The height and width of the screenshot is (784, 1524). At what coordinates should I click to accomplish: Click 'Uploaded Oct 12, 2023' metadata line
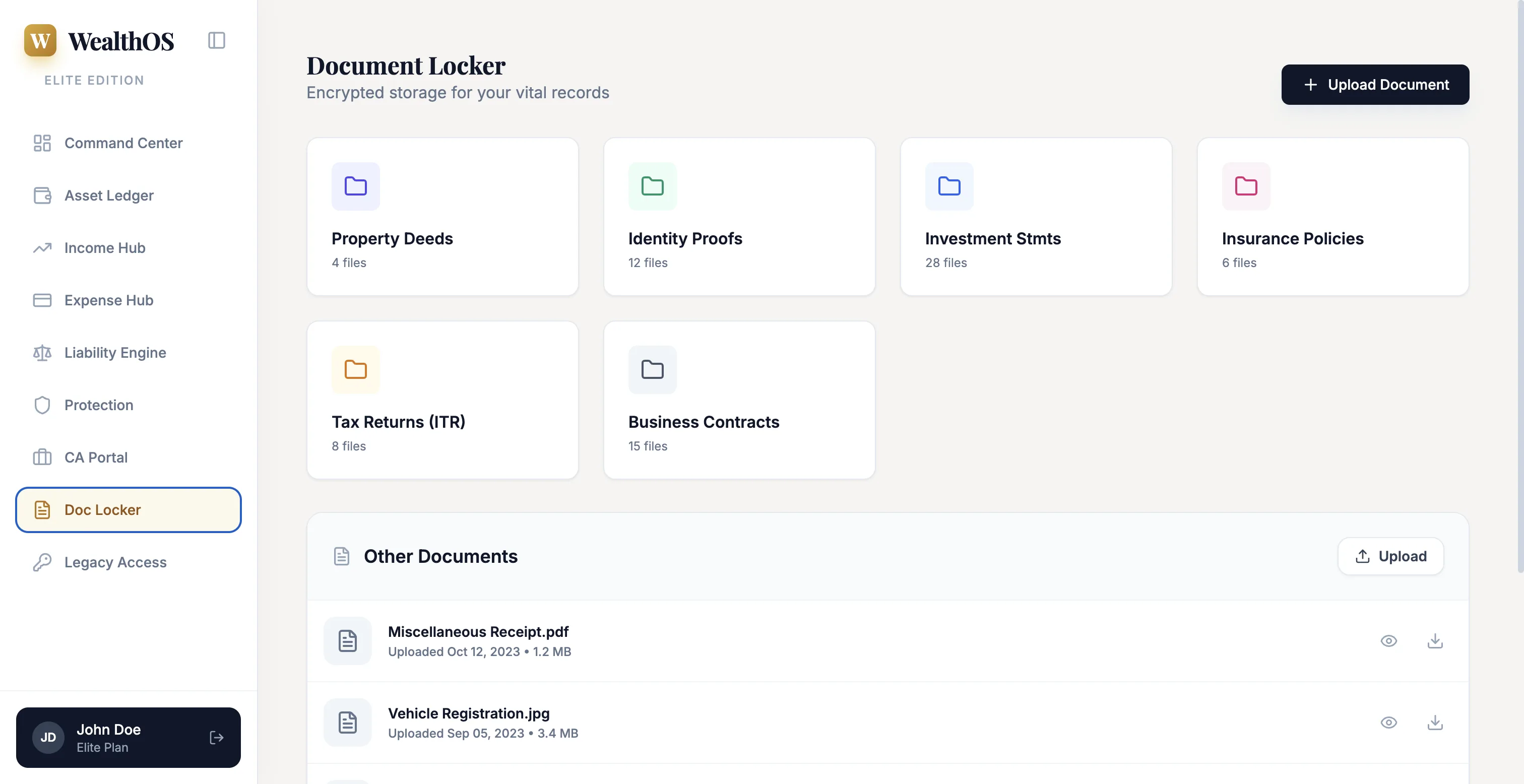tap(480, 651)
